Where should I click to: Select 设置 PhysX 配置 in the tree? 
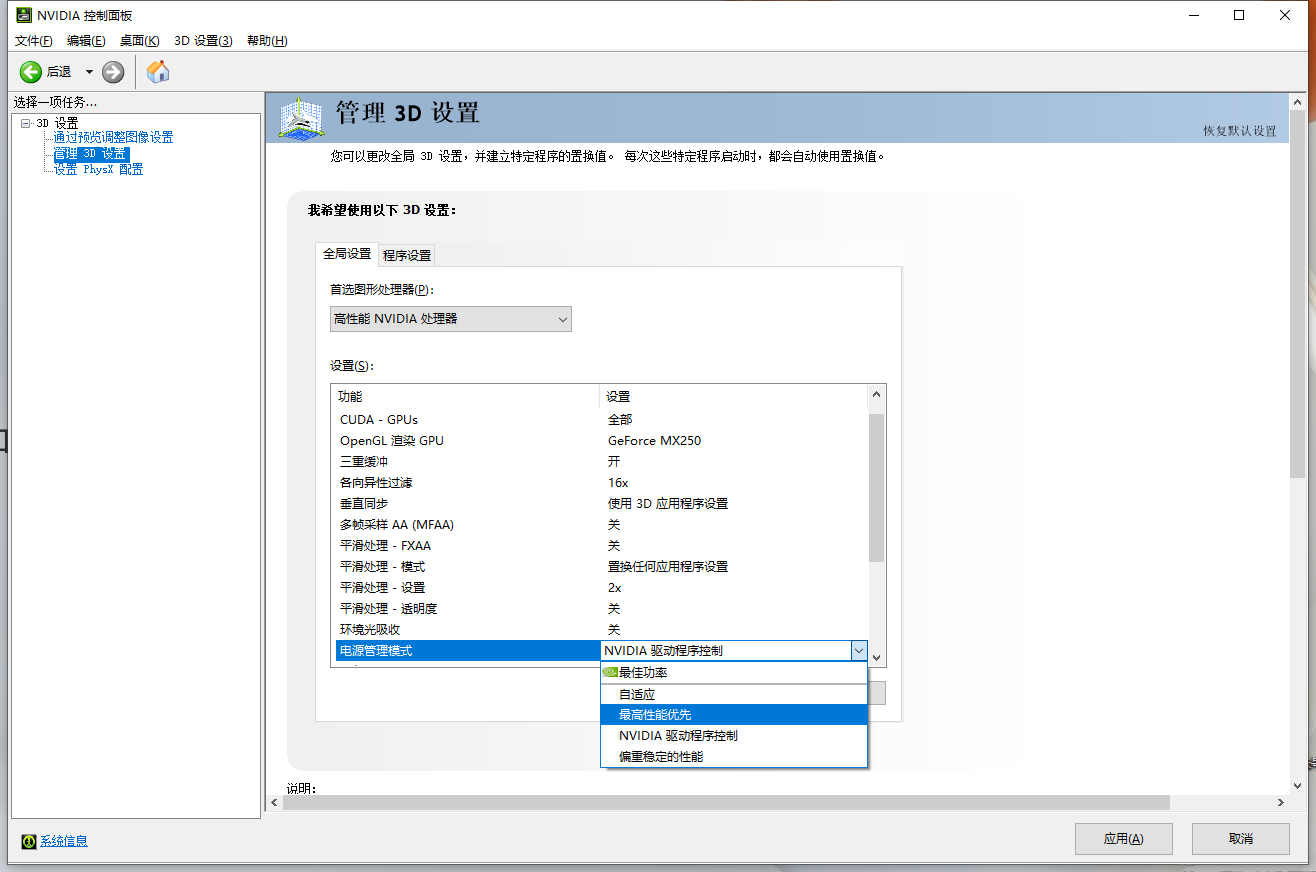point(98,170)
